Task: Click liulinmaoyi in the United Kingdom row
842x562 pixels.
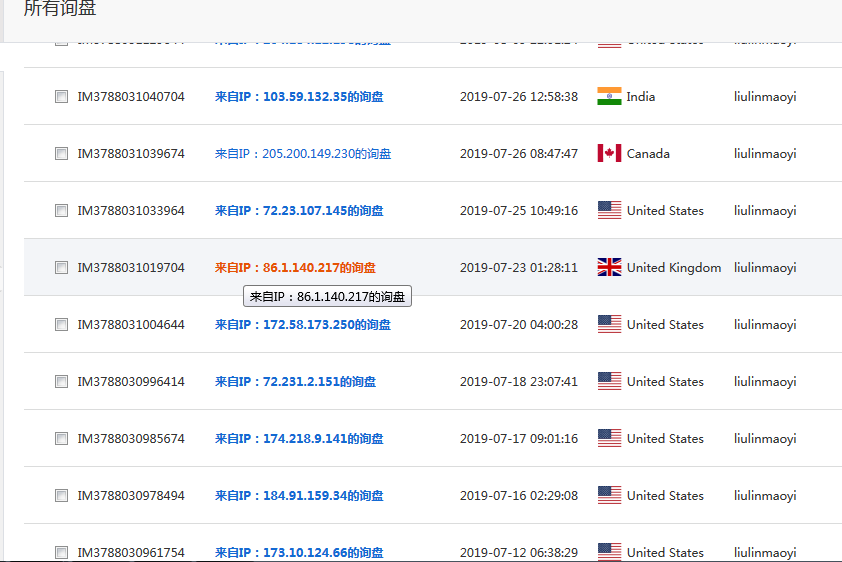Action: click(x=765, y=268)
